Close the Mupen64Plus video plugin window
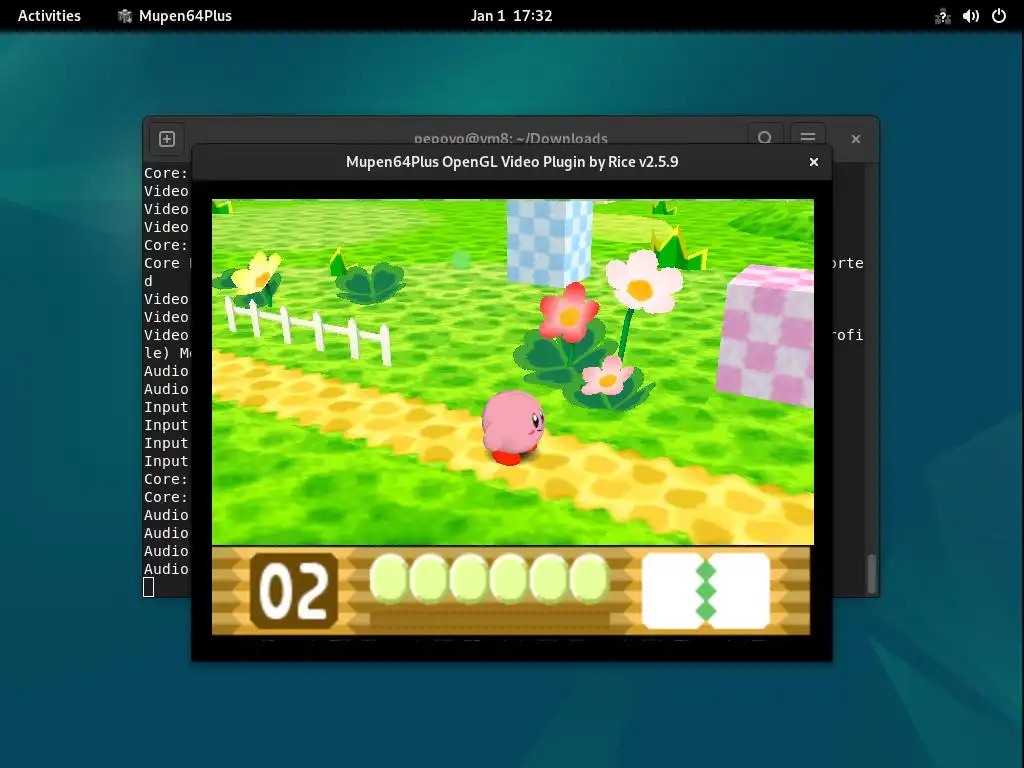 [814, 162]
